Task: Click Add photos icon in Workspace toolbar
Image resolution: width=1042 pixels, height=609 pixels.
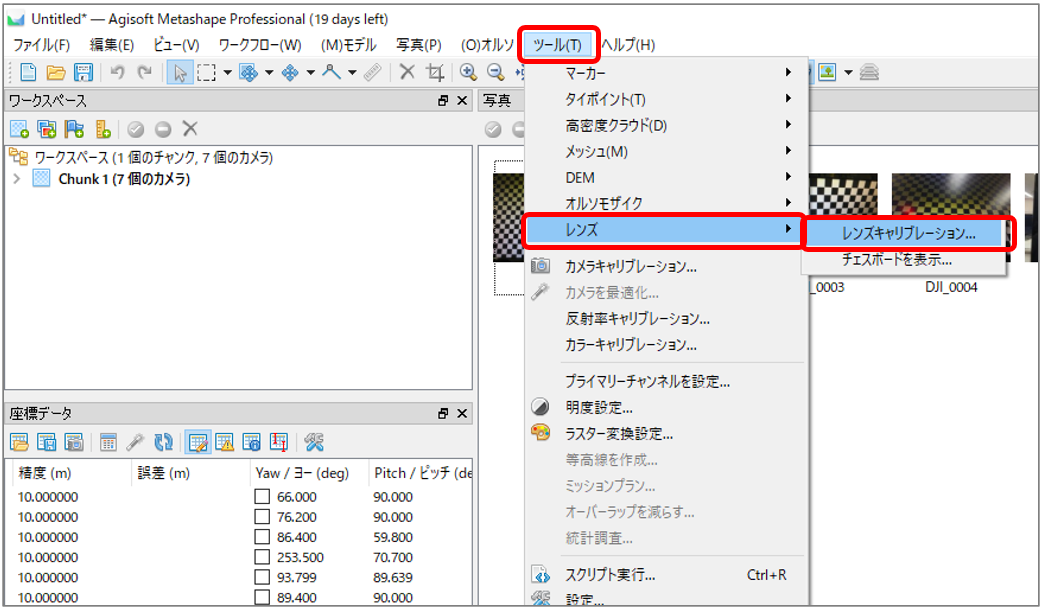Action: point(47,129)
